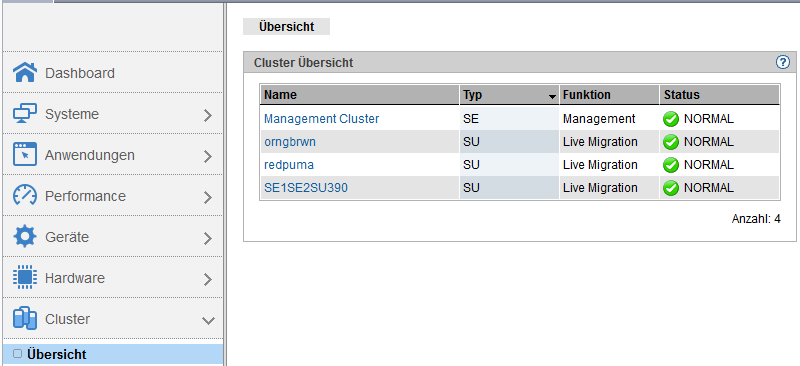Click the green status icon for redpuma
Screen dimensions: 800x366
click(670, 165)
